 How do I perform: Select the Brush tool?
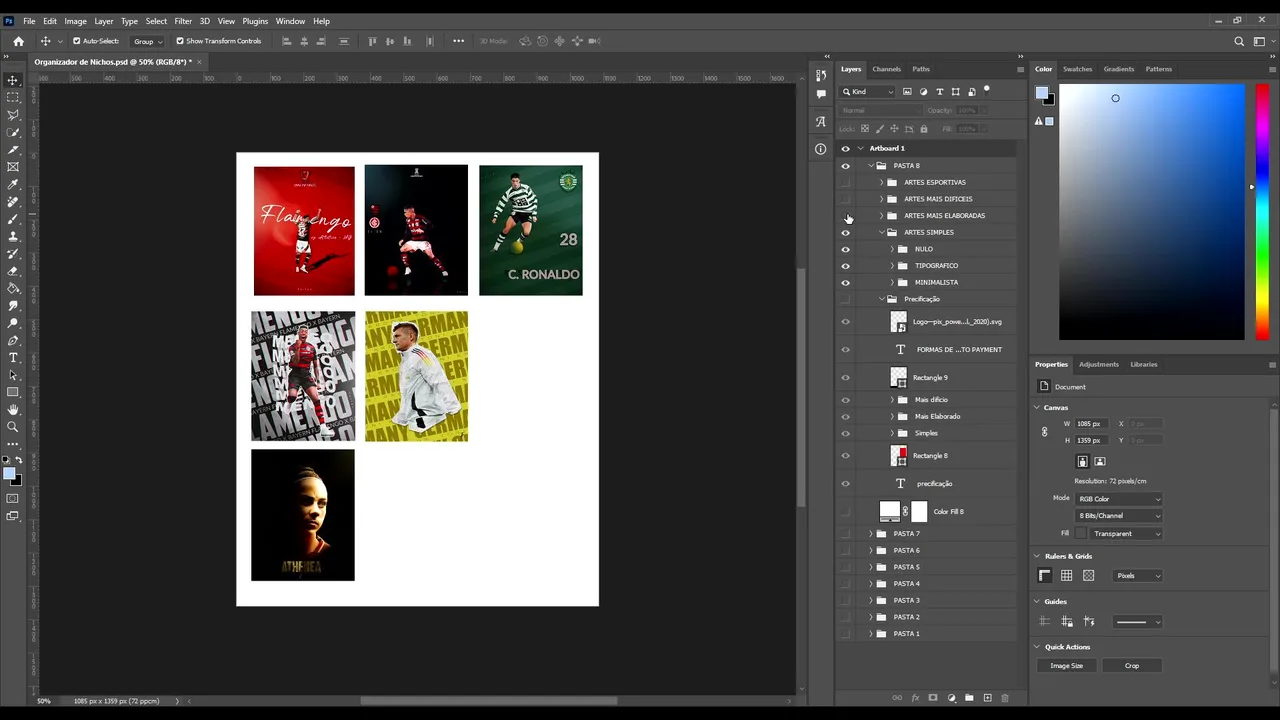point(13,219)
